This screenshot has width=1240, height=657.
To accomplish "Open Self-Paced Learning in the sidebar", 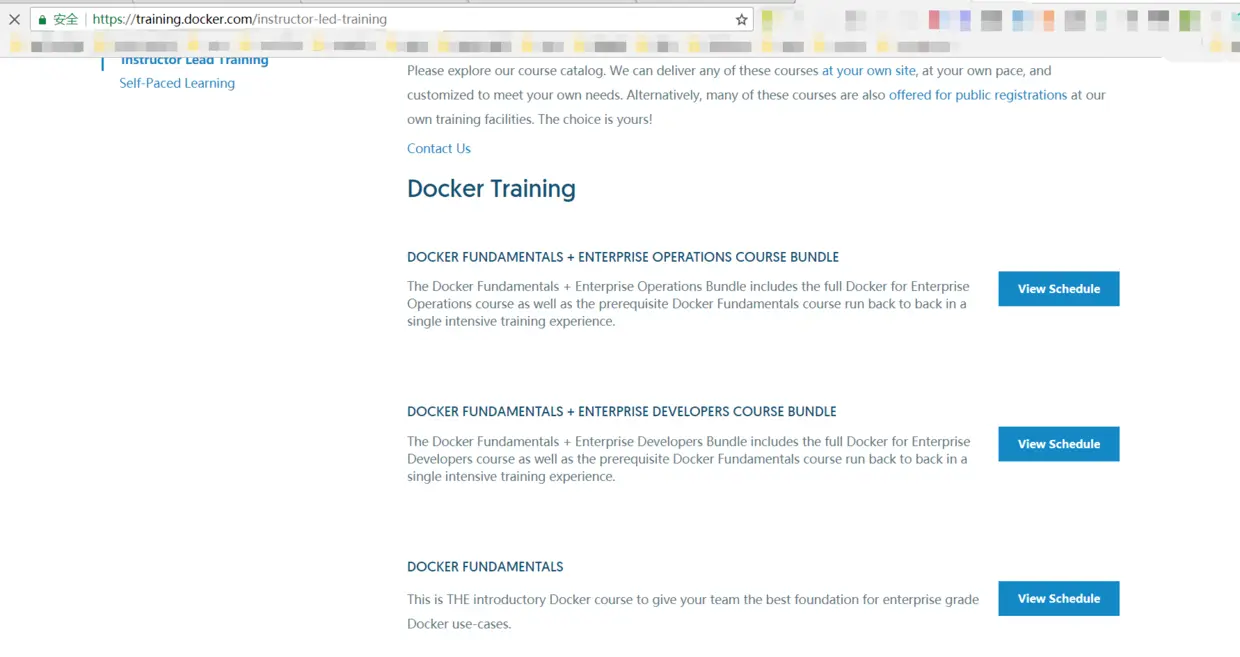I will click(177, 83).
